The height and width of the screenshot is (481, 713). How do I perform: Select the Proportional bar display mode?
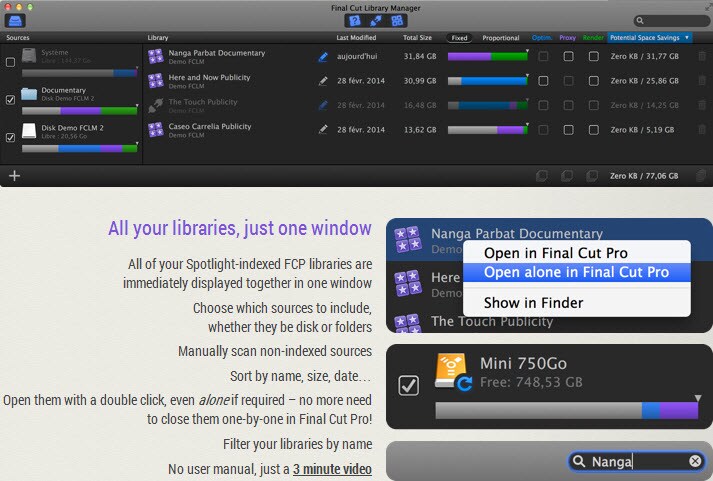[501, 38]
